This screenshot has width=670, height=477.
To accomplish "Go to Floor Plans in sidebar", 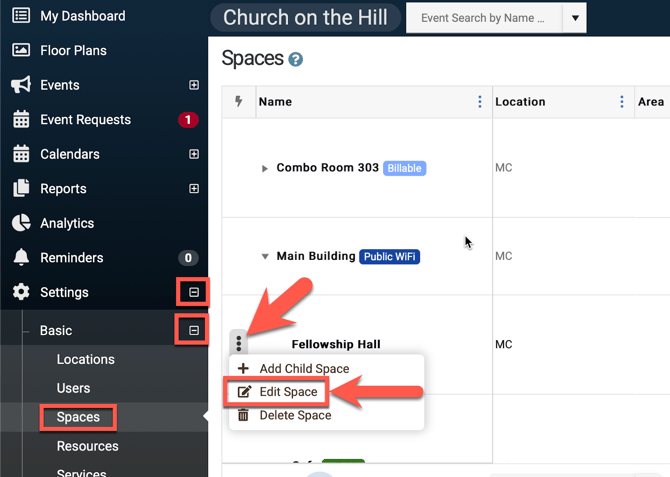I will (x=73, y=50).
